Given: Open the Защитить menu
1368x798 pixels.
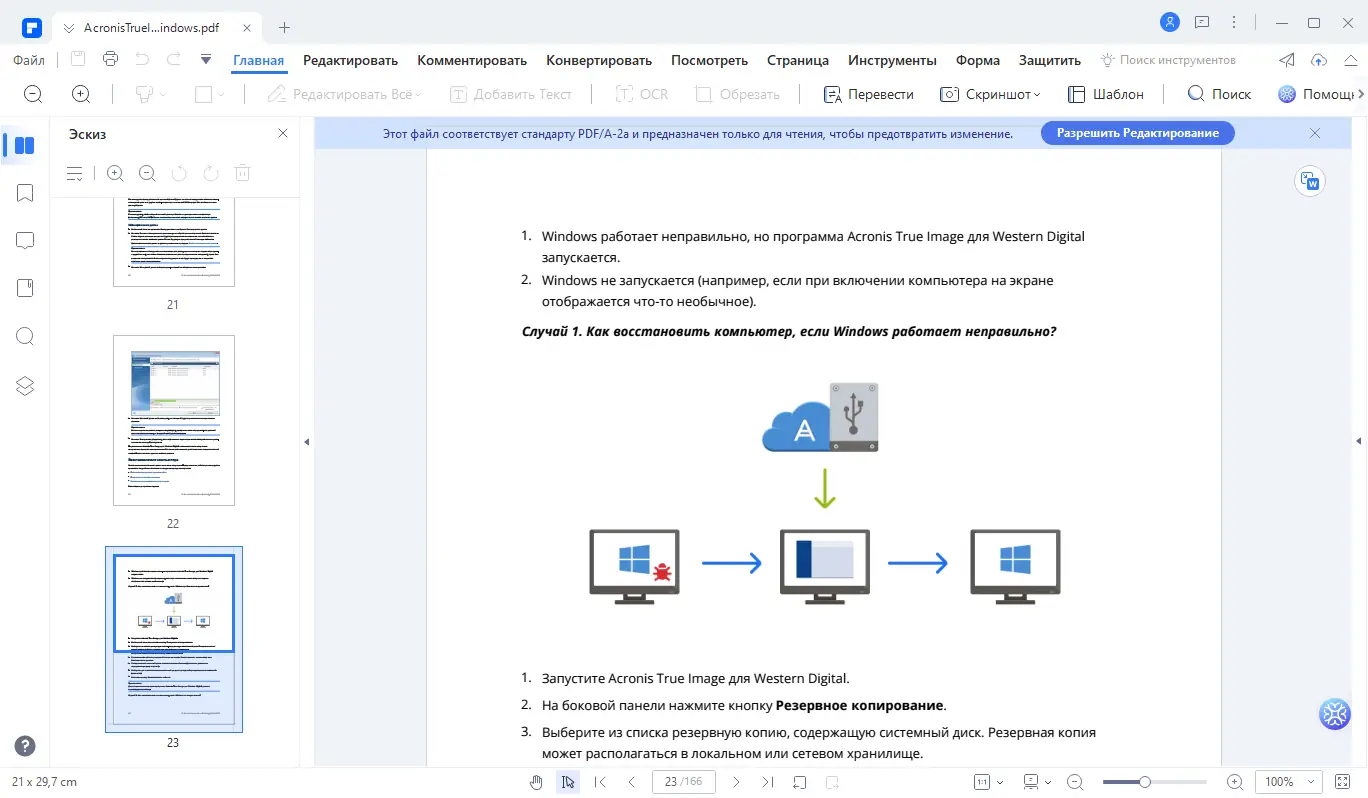Looking at the screenshot, I should pos(1049,60).
